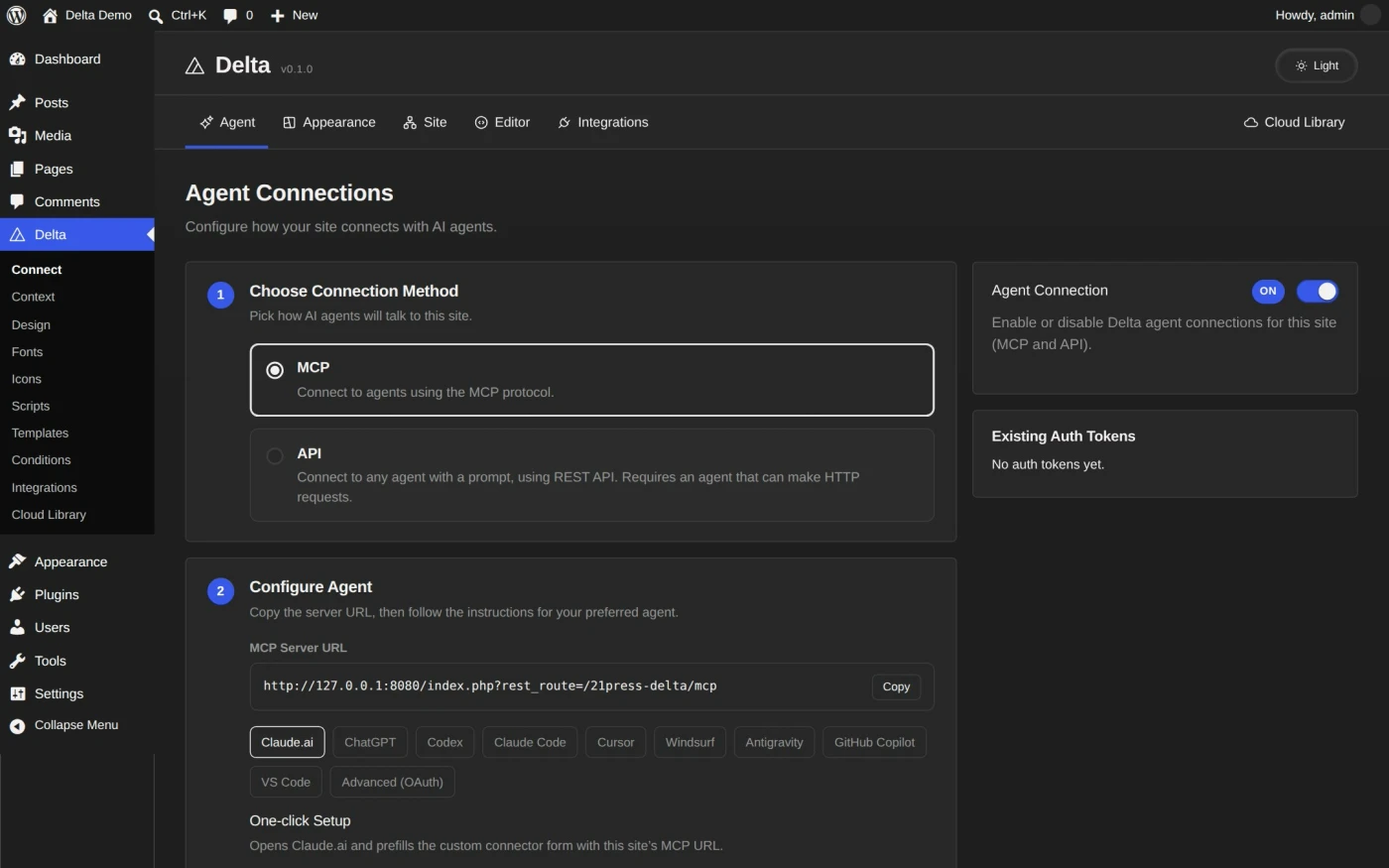Click Media icon in sidebar

[17, 136]
